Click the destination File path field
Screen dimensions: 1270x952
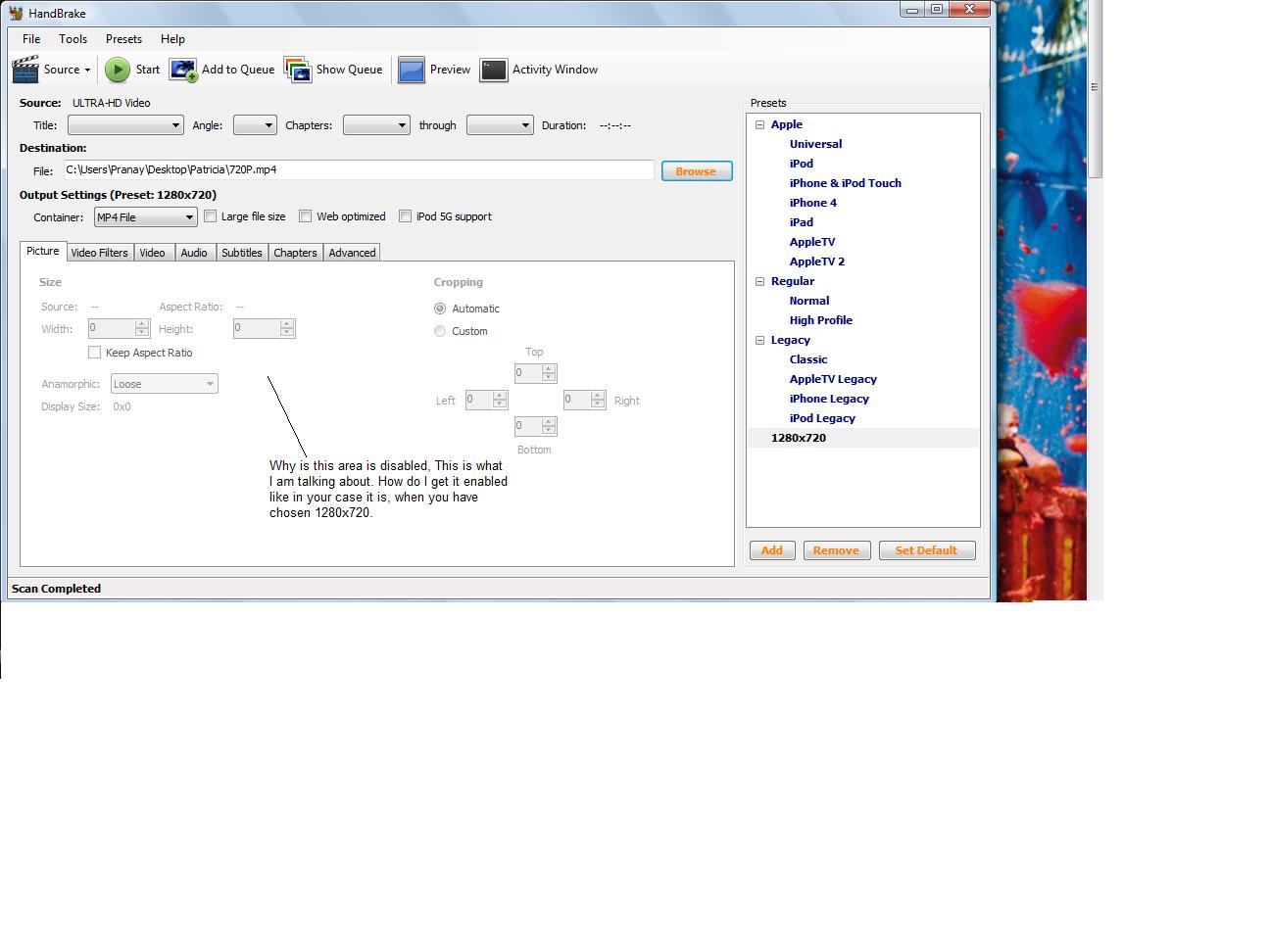point(359,170)
